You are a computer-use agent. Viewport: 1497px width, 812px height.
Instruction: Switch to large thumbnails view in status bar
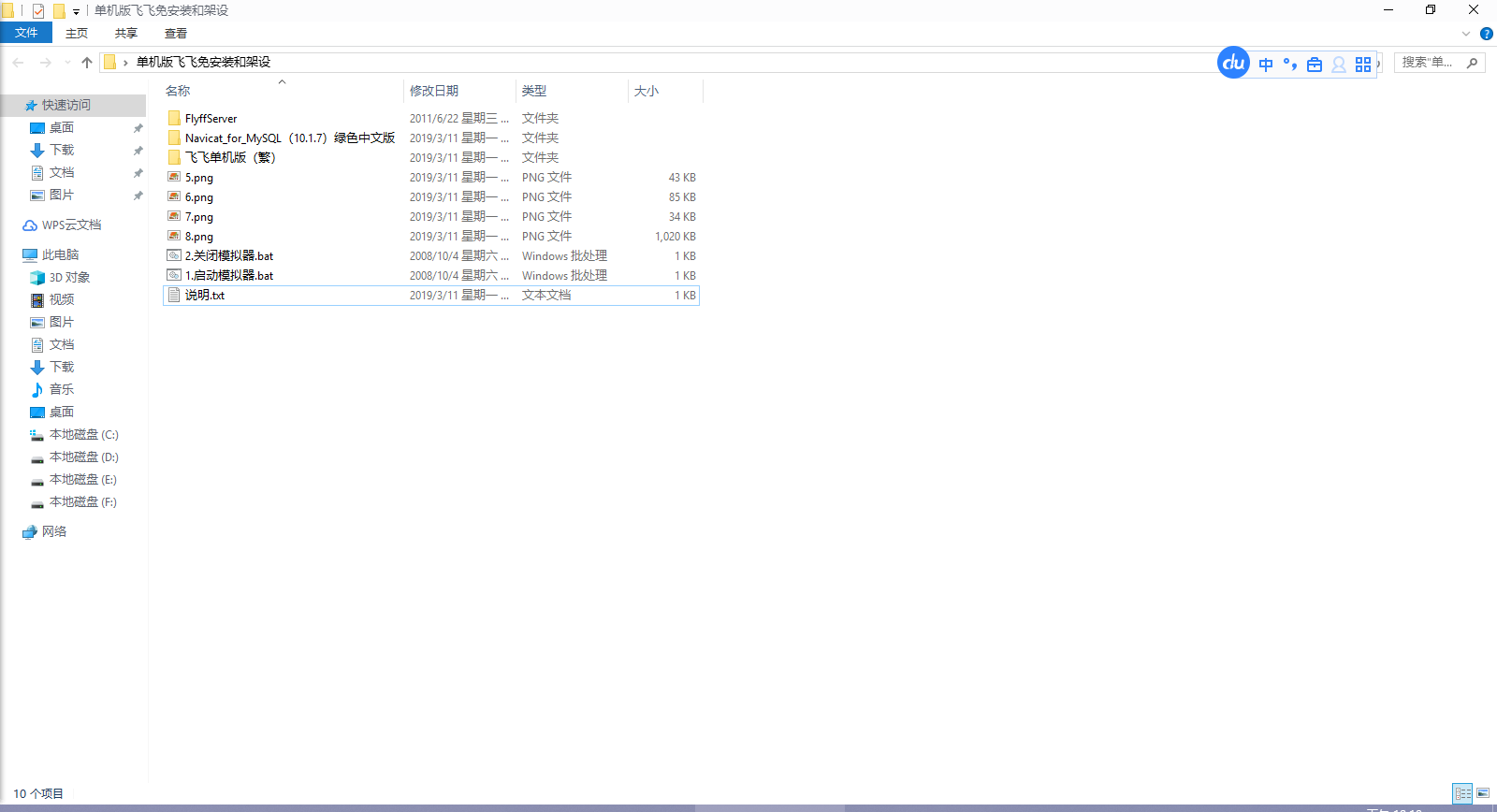1483,793
